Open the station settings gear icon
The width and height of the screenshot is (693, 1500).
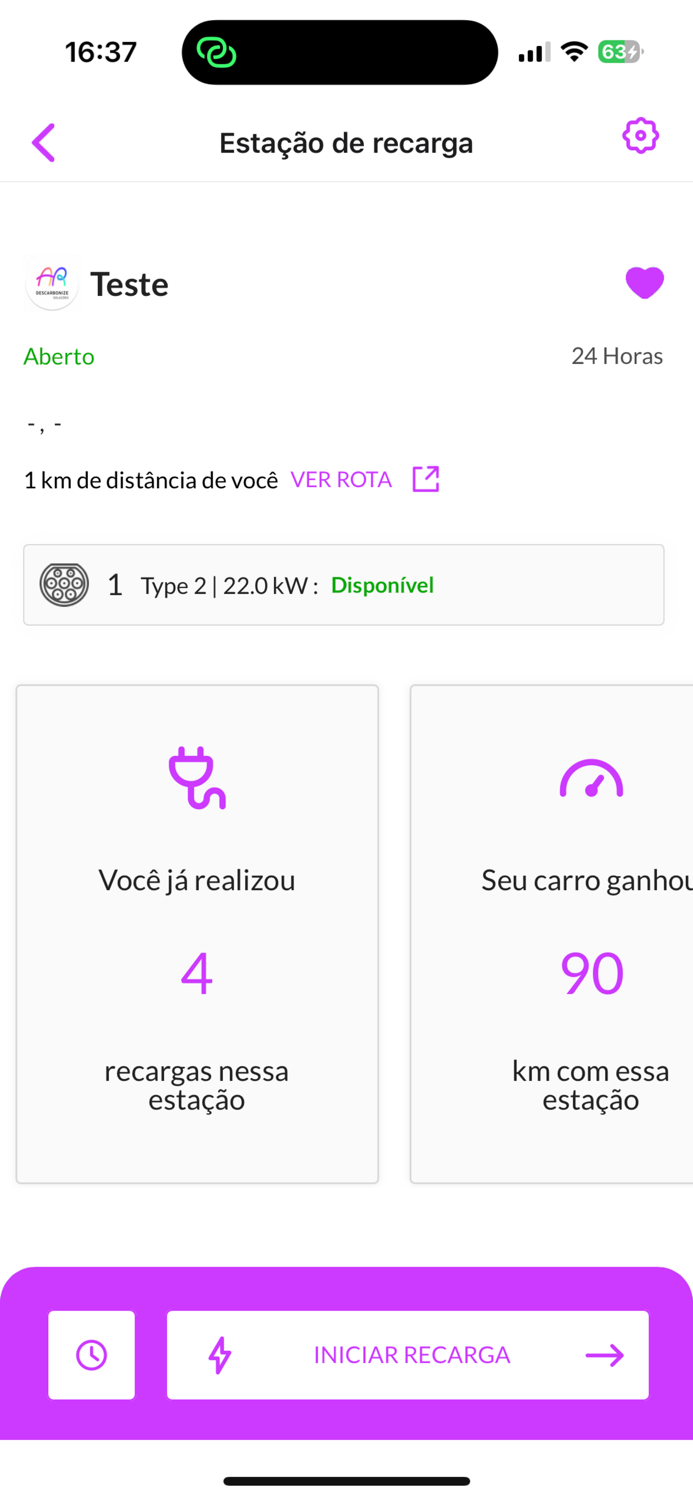(x=641, y=136)
